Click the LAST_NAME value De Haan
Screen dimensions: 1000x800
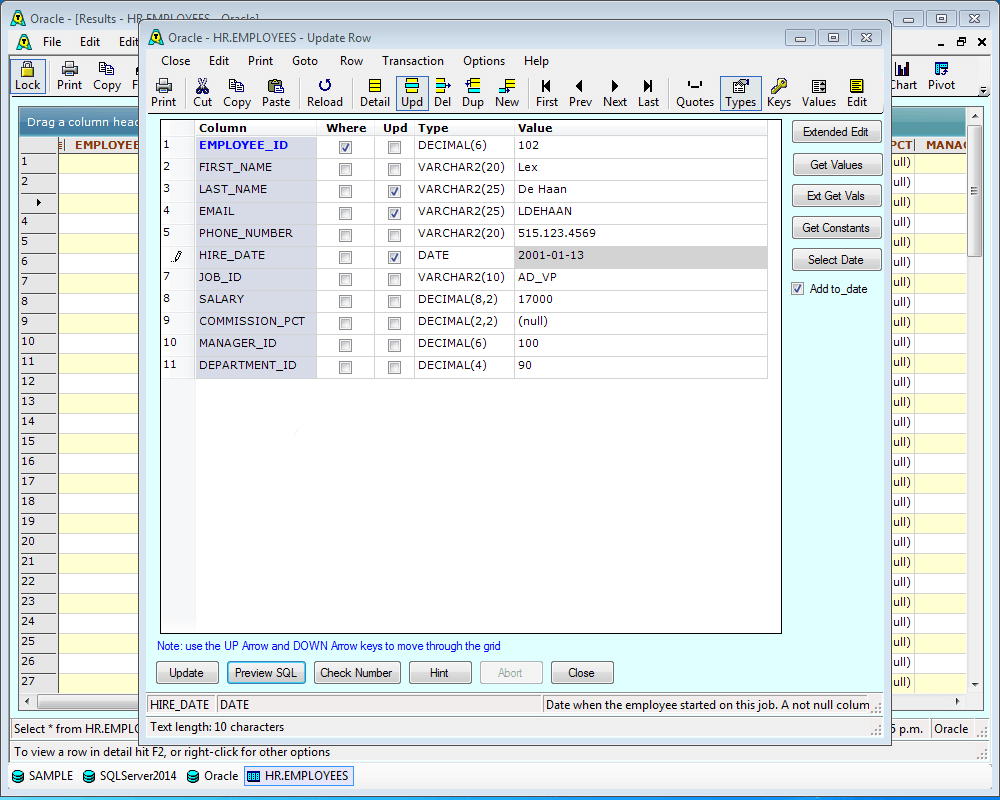pyautogui.click(x=640, y=189)
